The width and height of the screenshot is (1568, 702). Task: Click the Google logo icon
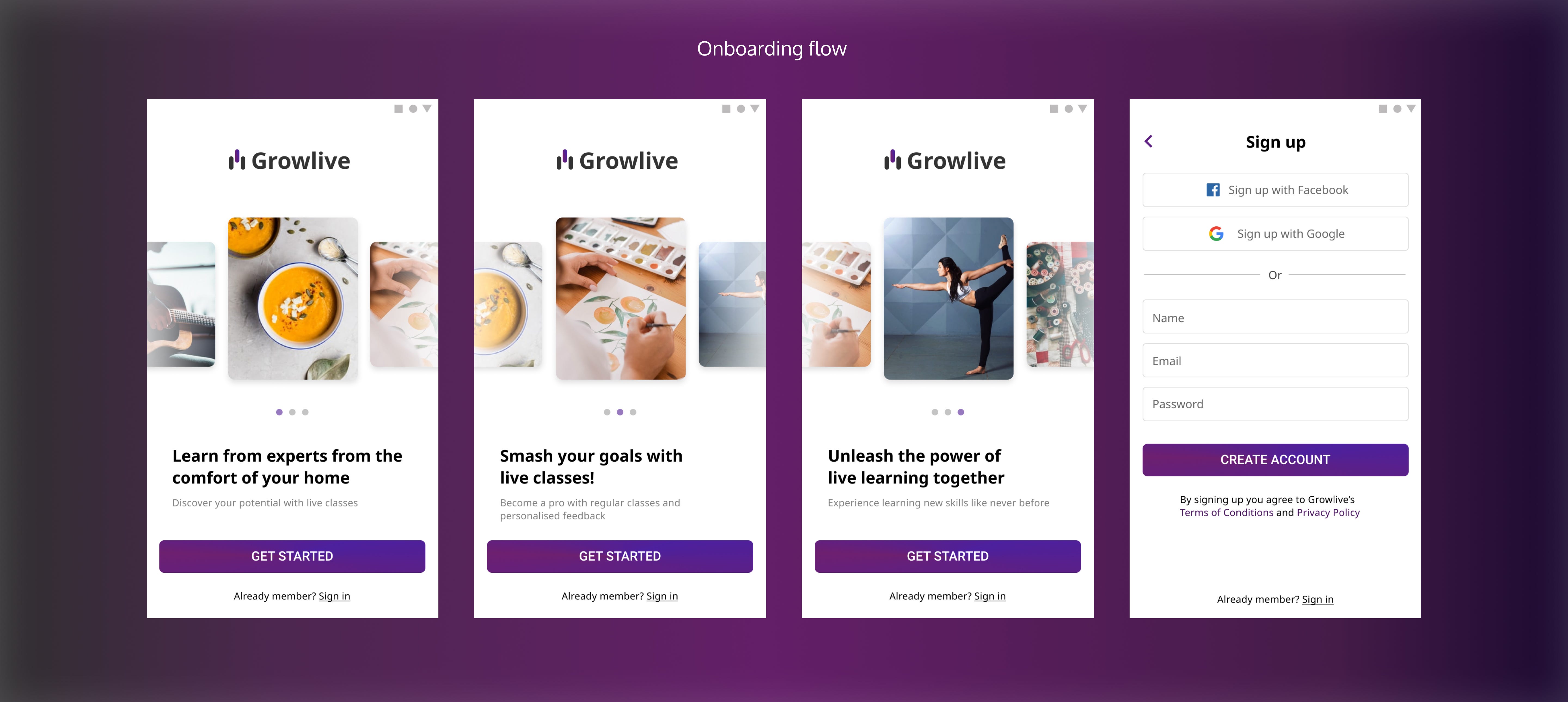1216,234
